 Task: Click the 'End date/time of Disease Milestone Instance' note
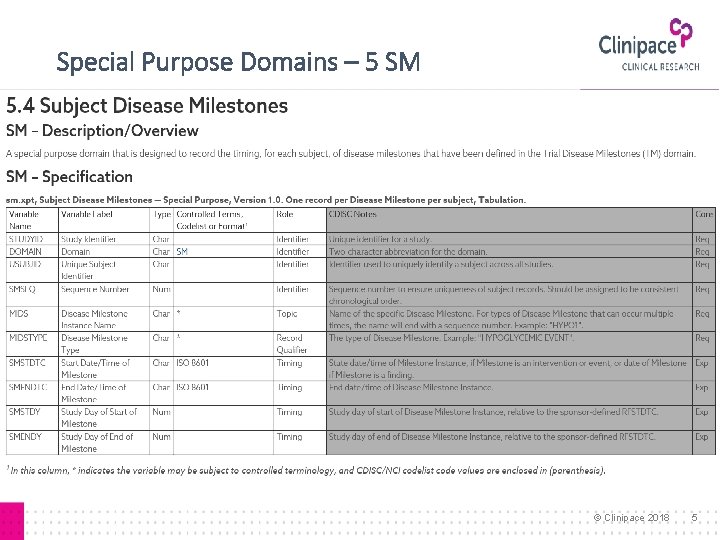click(411, 387)
